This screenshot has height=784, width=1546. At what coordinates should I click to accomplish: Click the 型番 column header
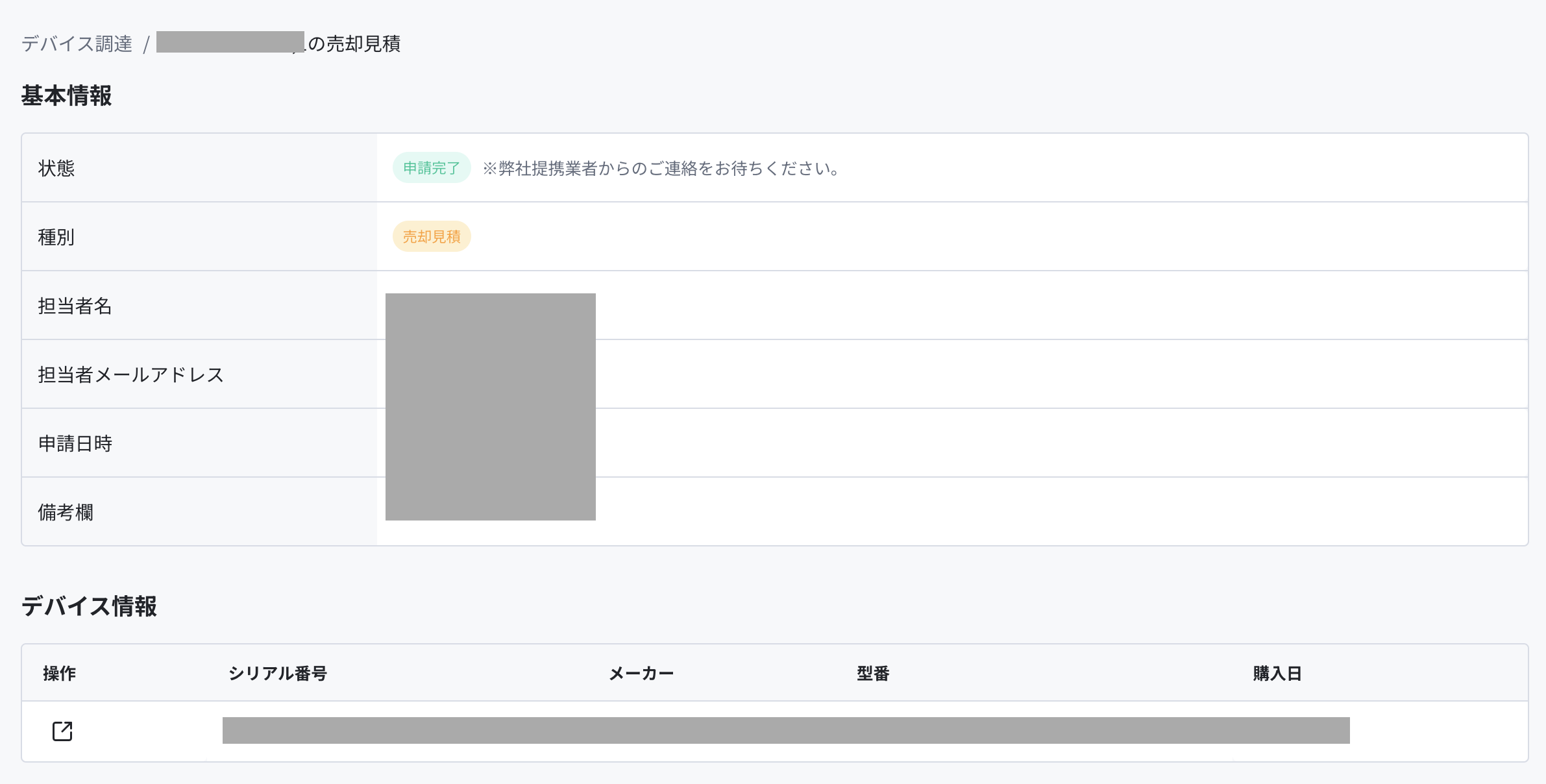(x=873, y=673)
